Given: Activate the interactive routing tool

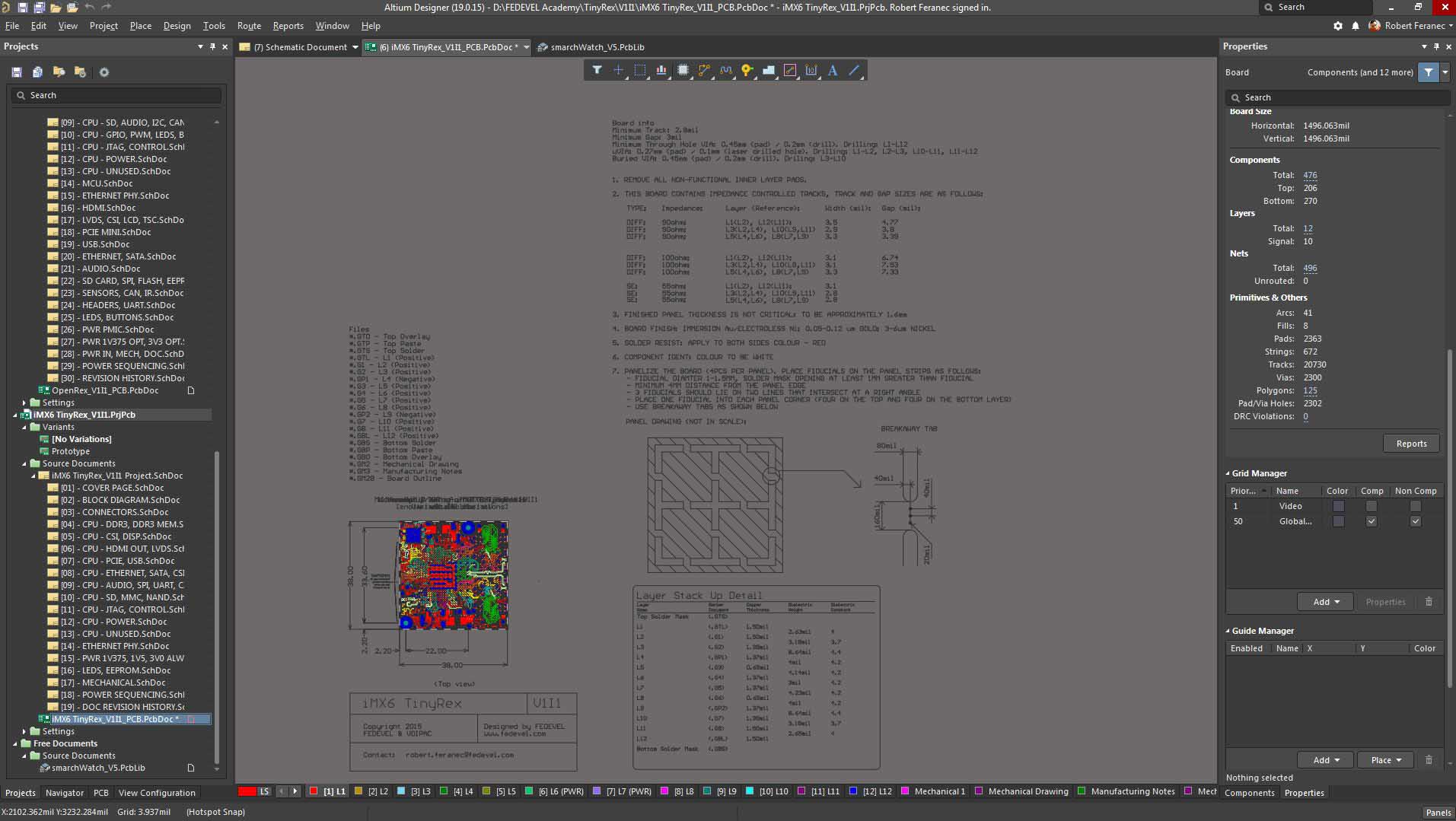Looking at the screenshot, I should click(x=704, y=71).
